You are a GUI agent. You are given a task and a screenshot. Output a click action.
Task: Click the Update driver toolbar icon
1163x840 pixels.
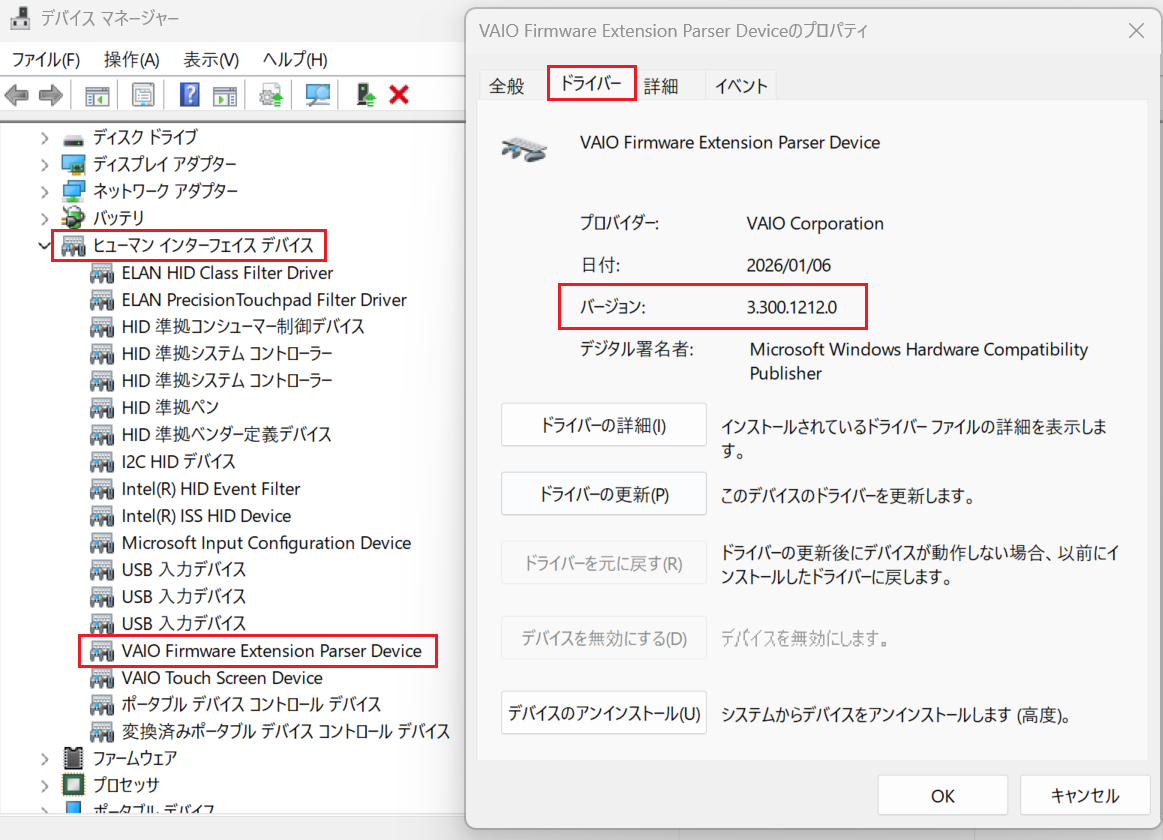pos(271,95)
